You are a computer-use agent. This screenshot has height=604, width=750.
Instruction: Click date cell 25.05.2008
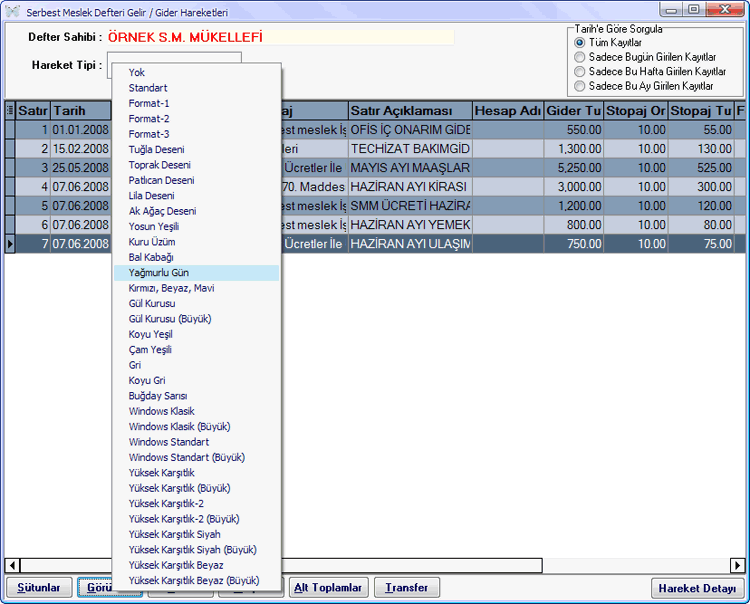pyautogui.click(x=81, y=168)
